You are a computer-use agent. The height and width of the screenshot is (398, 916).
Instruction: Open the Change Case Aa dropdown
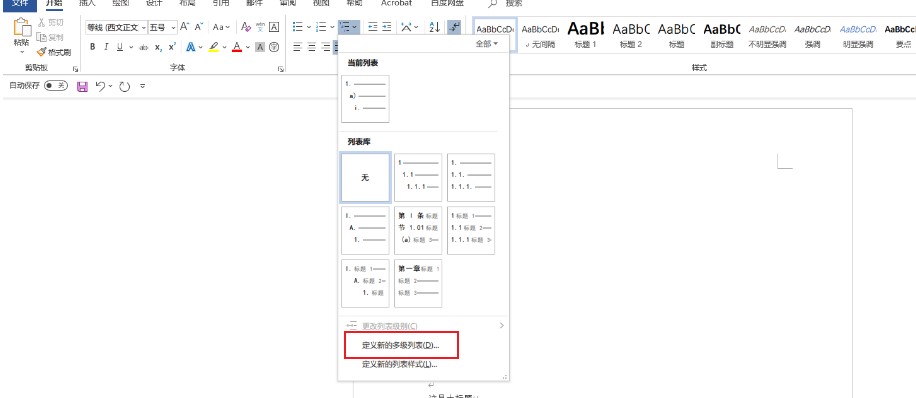pyautogui.click(x=221, y=27)
